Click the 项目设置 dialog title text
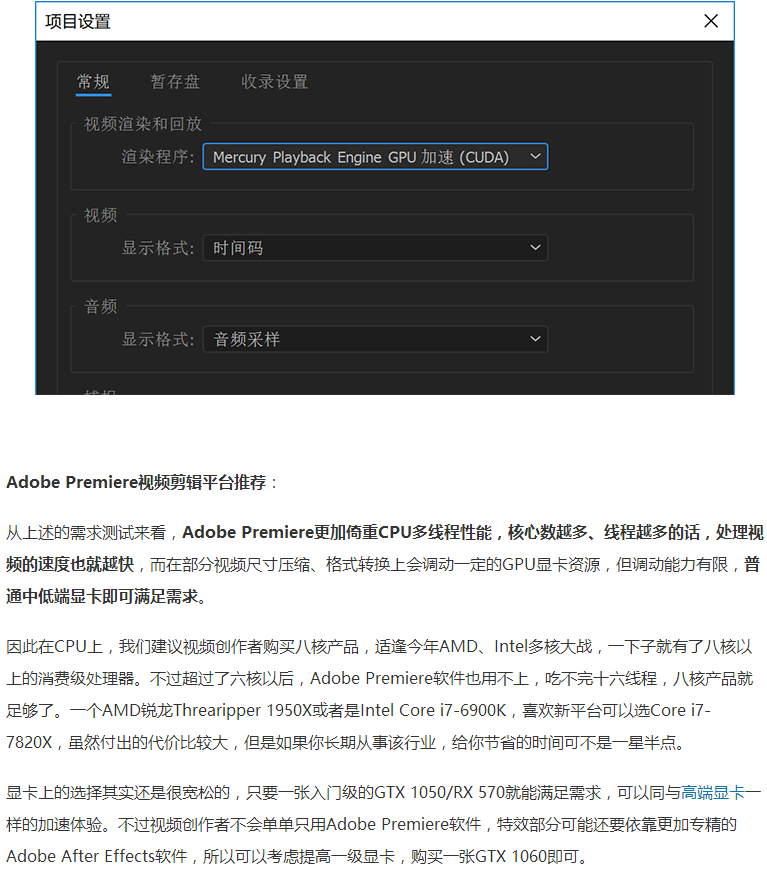The image size is (767, 870). (78, 22)
